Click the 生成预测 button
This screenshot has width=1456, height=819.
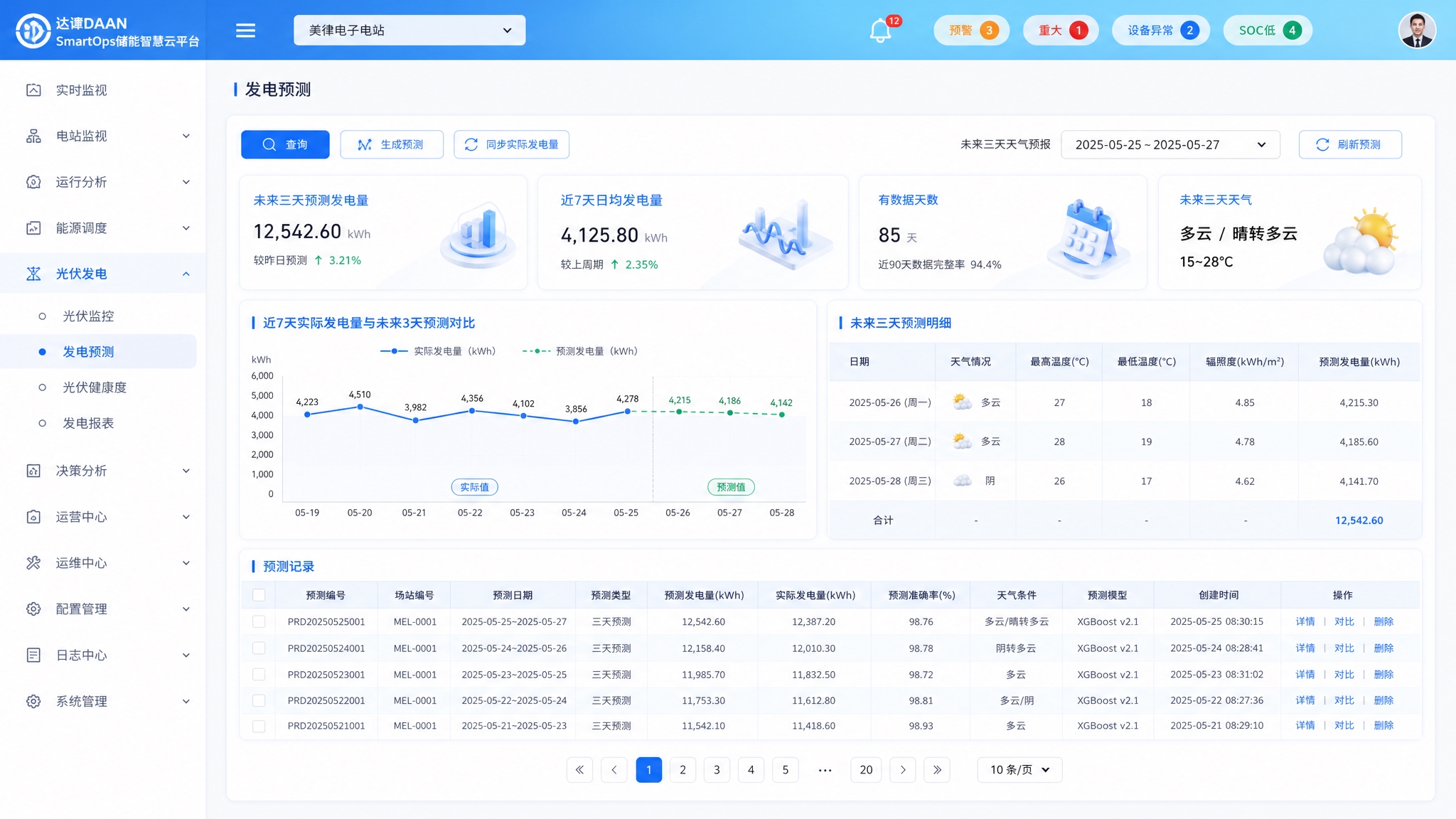coord(392,144)
